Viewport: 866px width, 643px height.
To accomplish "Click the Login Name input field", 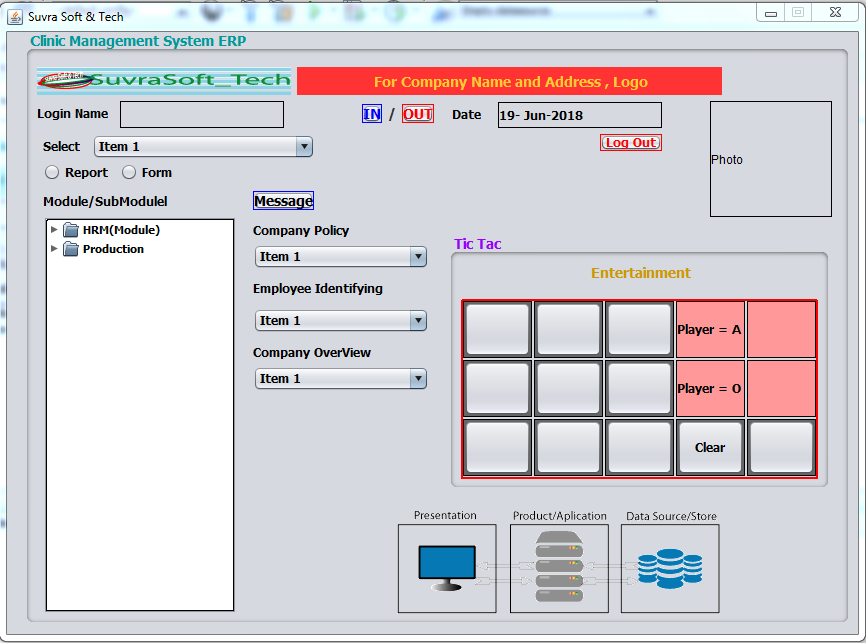I will point(202,115).
